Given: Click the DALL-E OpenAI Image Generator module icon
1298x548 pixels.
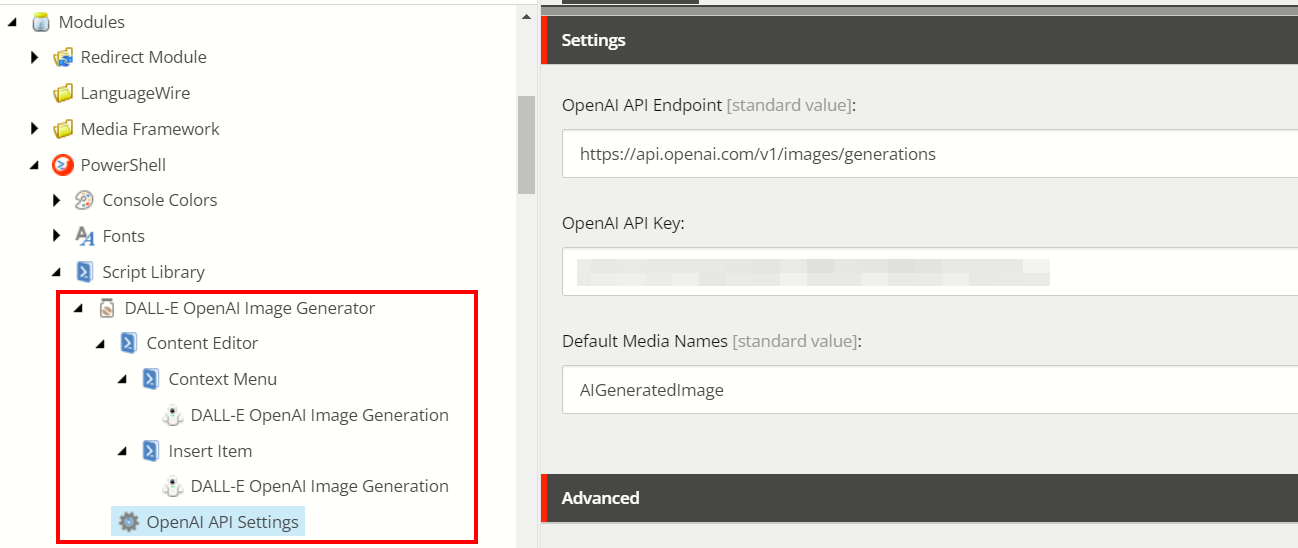Looking at the screenshot, I should pos(107,308).
